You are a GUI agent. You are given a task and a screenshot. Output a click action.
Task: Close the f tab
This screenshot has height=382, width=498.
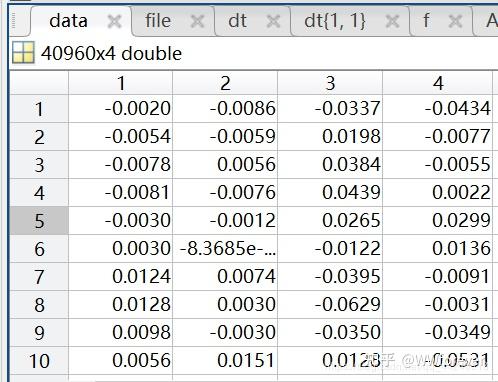[455, 22]
